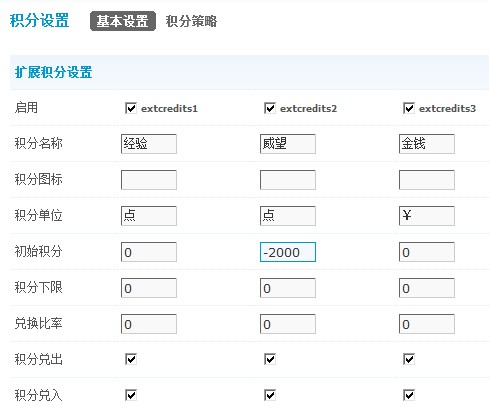Click the empty 积分图标 field for extcredits3
Image resolution: width=489 pixels, height=408 pixels.
pos(427,180)
